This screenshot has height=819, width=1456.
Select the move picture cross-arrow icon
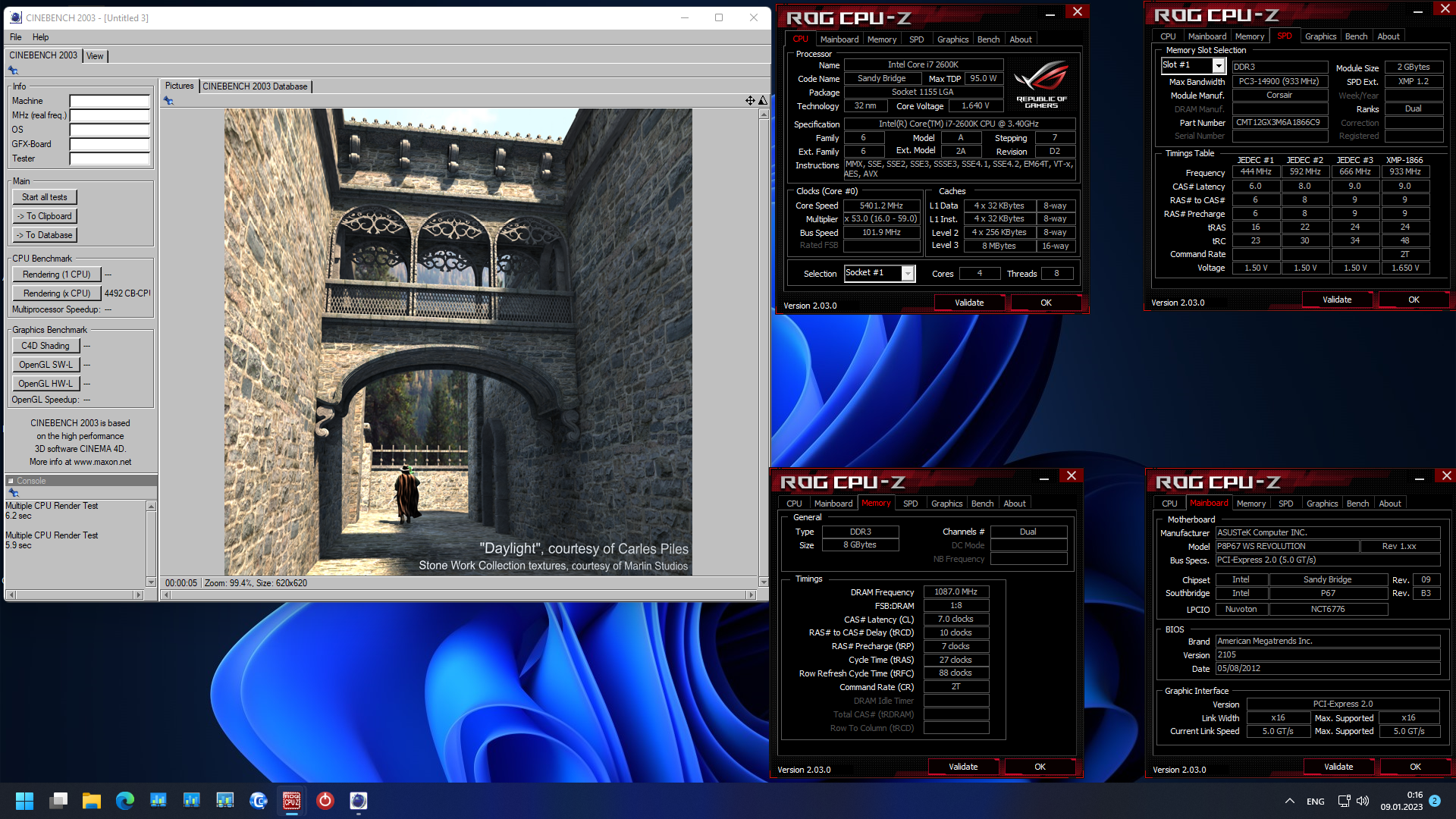pyautogui.click(x=750, y=101)
